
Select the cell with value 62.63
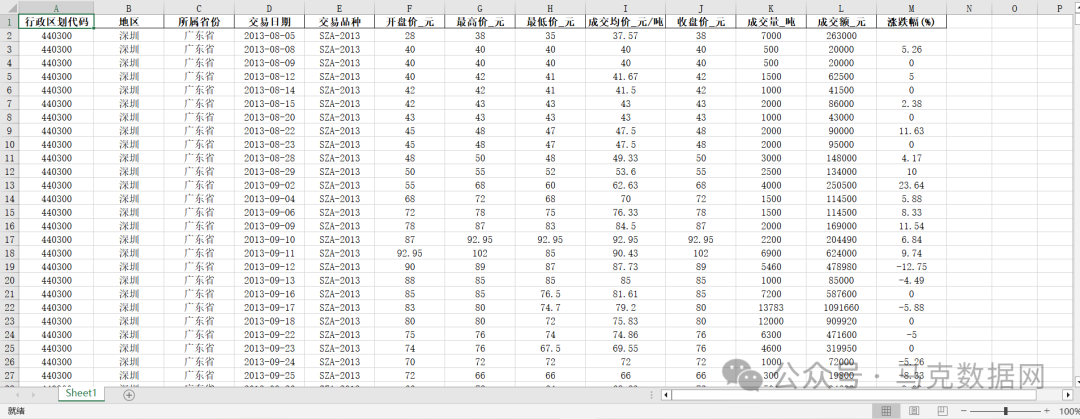click(x=625, y=185)
